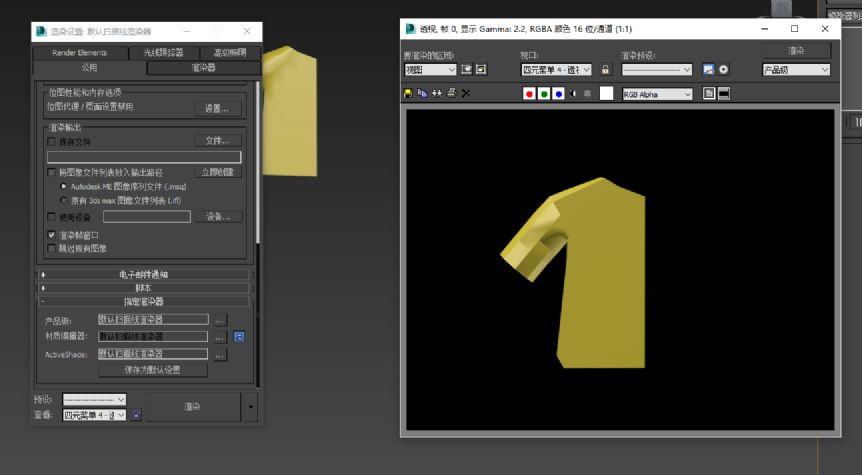
Task: Click the Environment and Effects dialog icon
Action: point(723,70)
